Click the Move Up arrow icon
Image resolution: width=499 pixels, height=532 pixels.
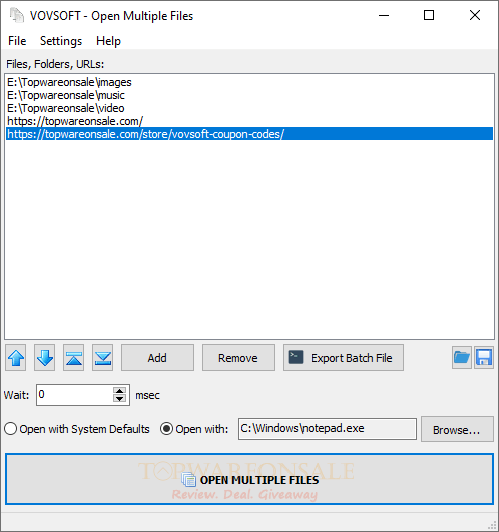[16, 358]
